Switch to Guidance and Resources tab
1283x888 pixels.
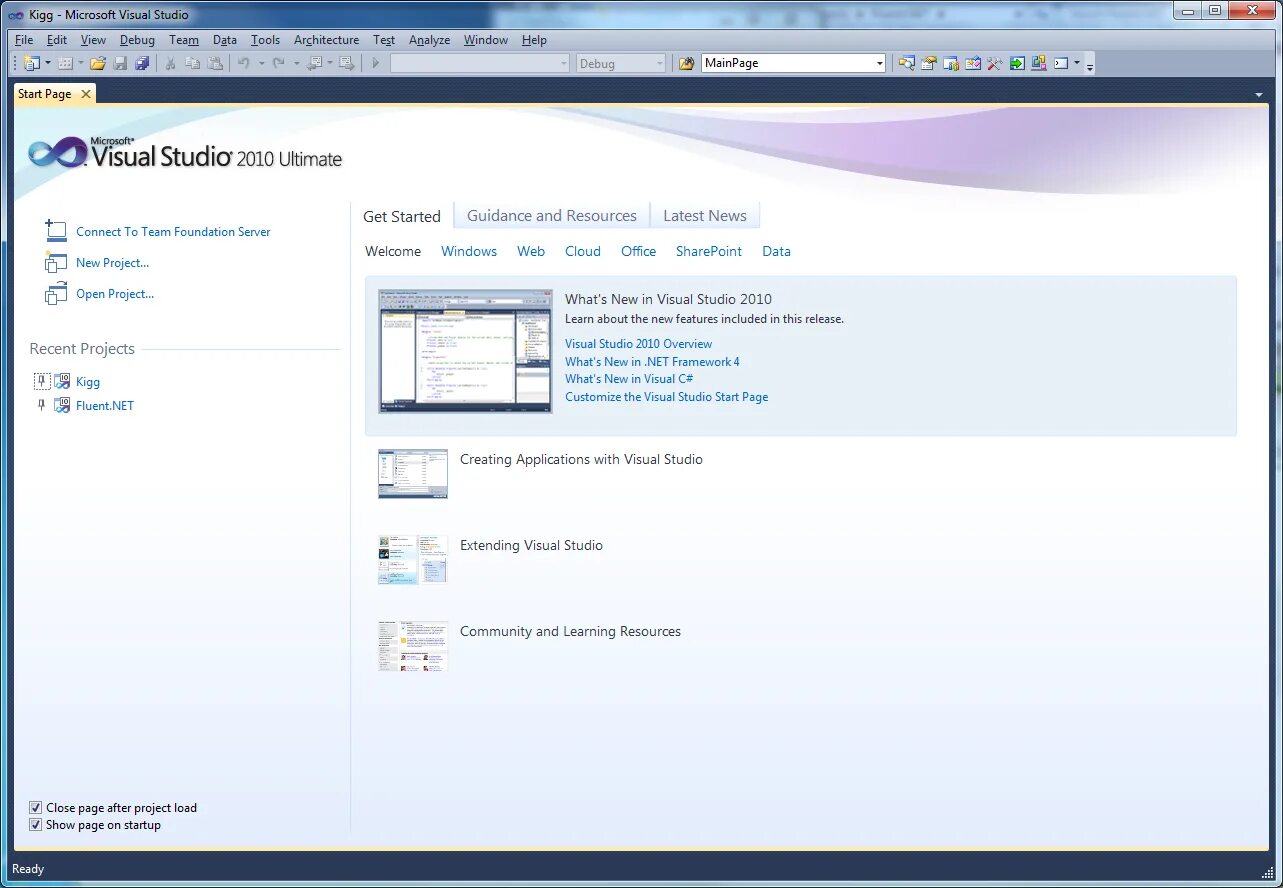coord(552,216)
